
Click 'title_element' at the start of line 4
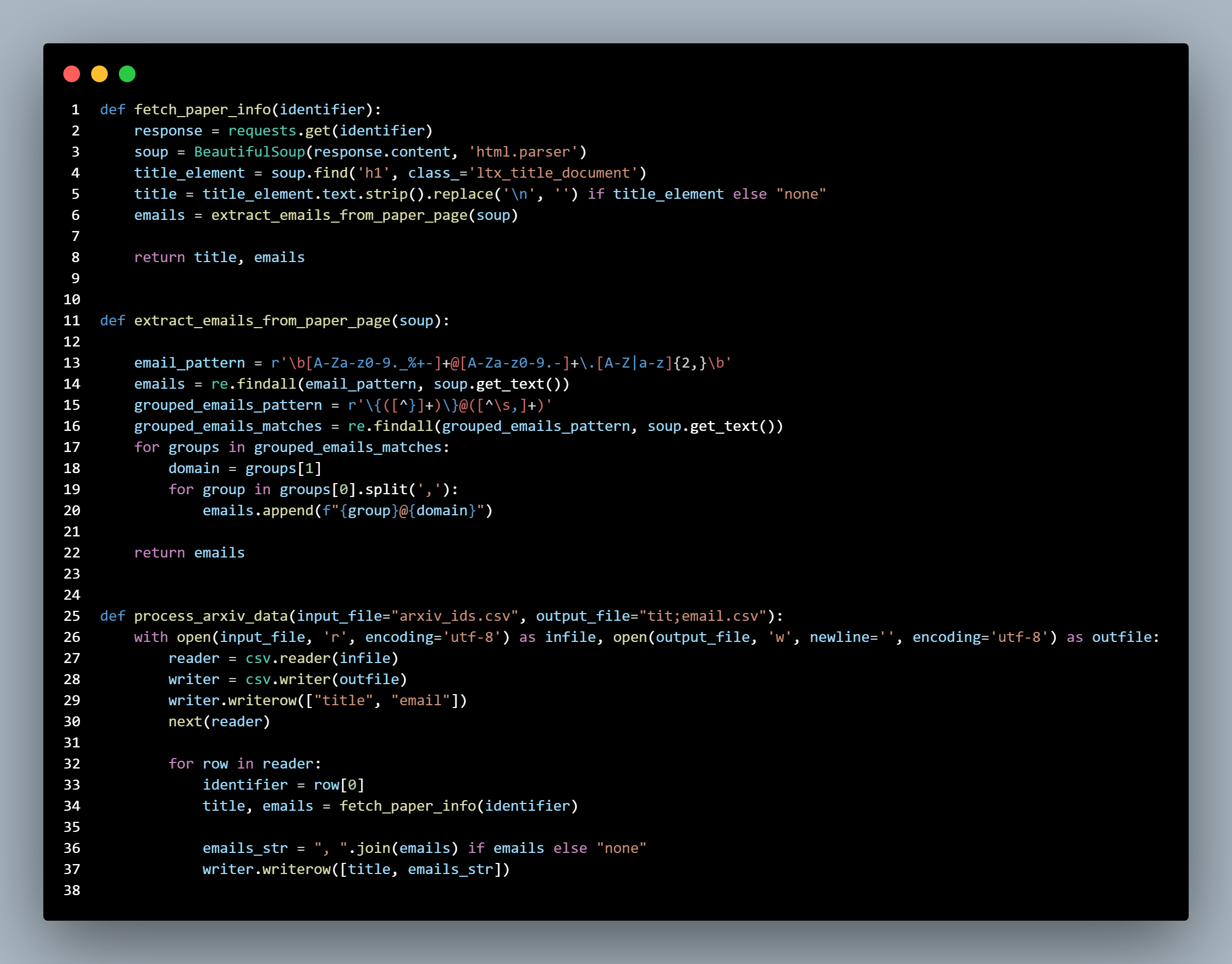tap(190, 173)
